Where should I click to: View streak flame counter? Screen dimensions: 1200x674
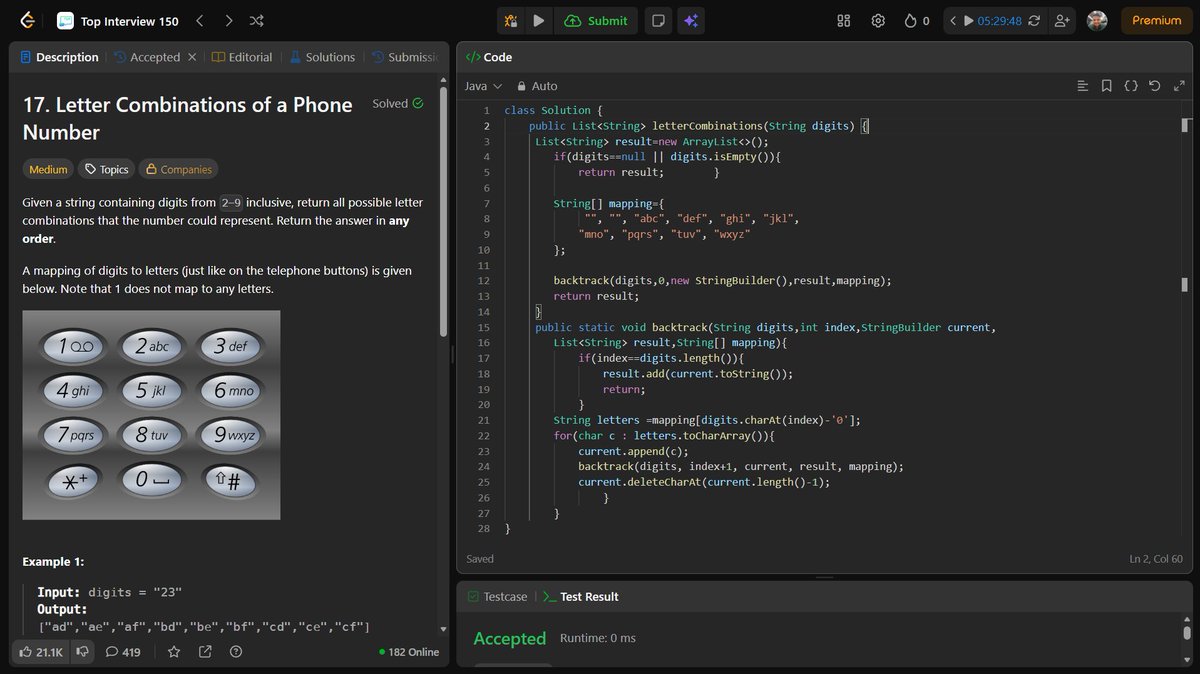click(x=916, y=20)
